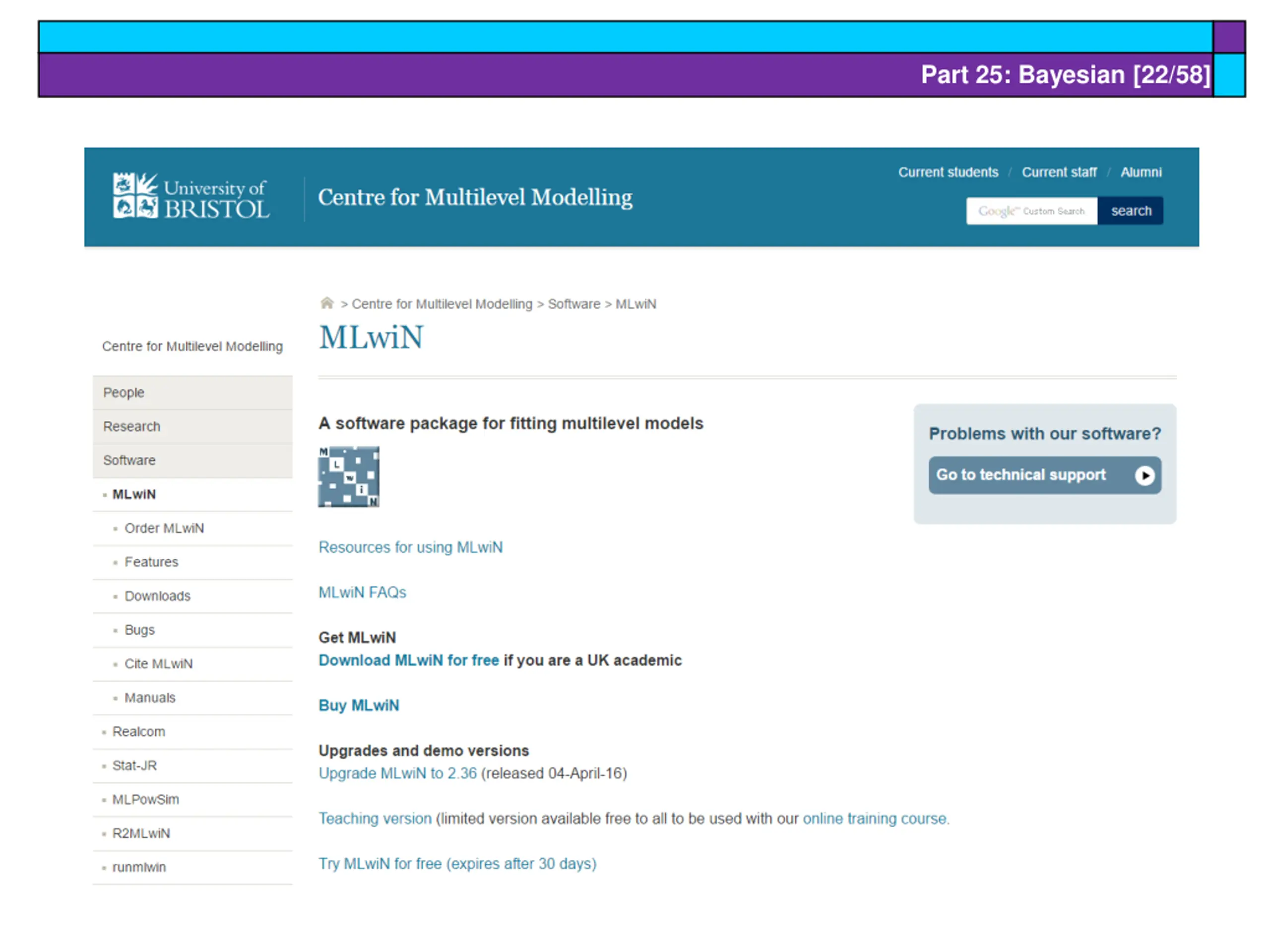Open the Software menu item
Screen dimensions: 1270x952
[x=192, y=460]
